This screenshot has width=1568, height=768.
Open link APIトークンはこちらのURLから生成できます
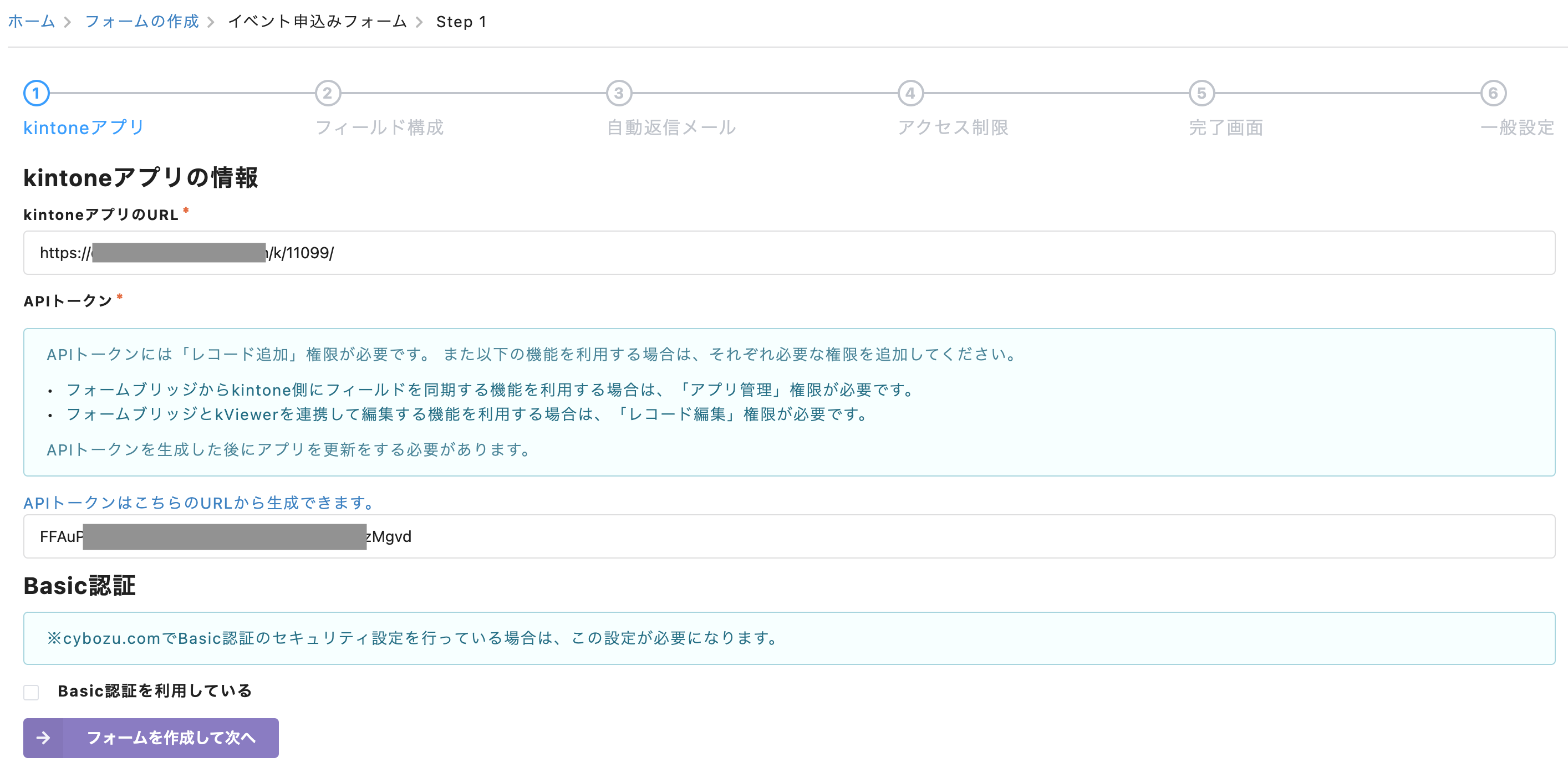(x=199, y=503)
